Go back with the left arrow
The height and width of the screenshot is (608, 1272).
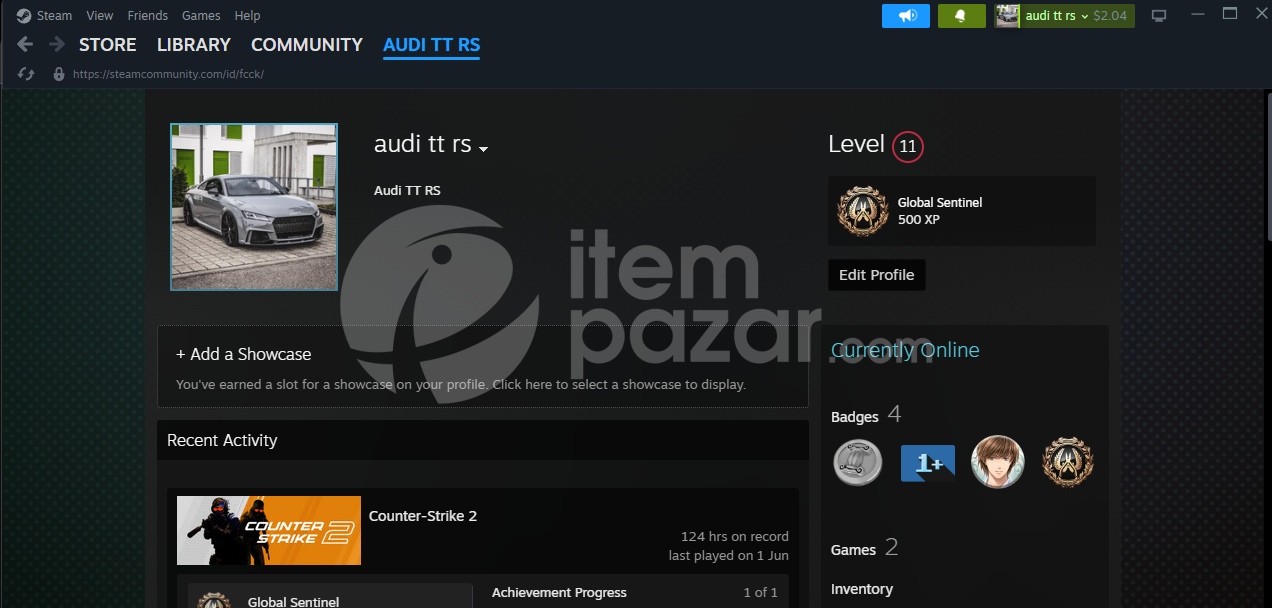pos(25,44)
